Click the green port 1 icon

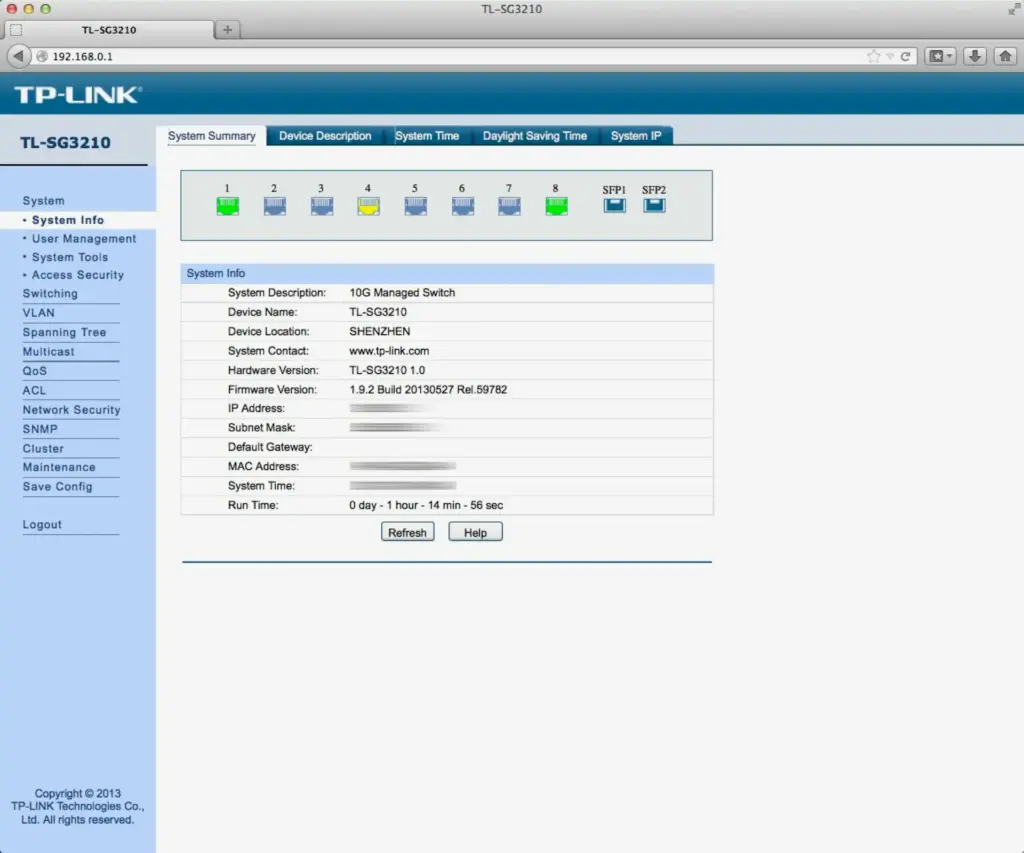227,206
